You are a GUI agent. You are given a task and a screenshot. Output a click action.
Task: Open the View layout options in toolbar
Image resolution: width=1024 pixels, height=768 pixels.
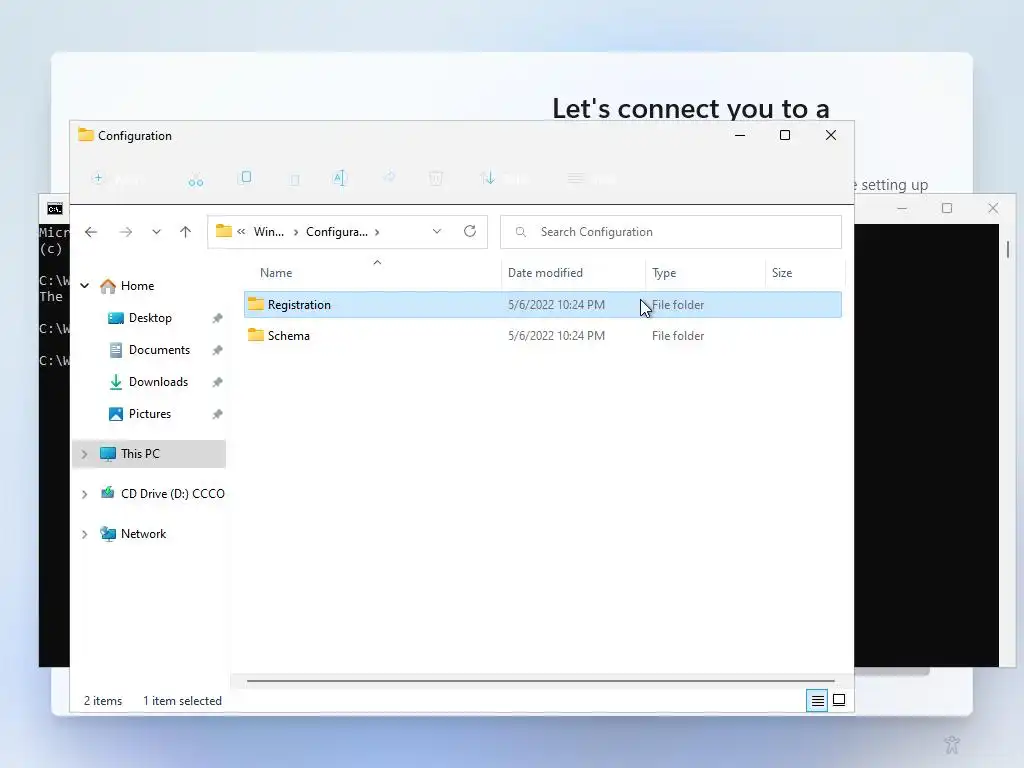click(591, 178)
